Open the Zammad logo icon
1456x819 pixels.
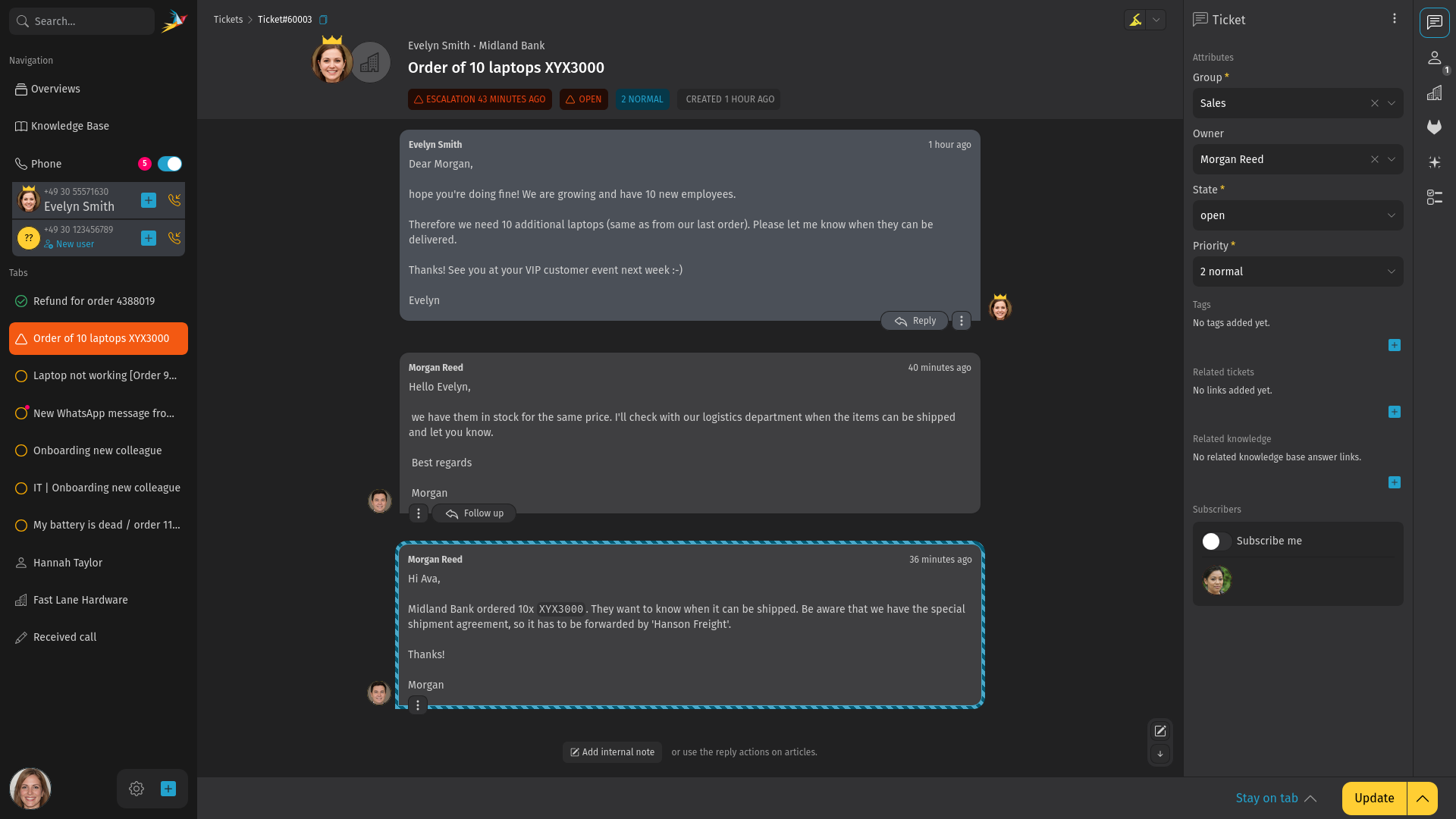(x=174, y=20)
